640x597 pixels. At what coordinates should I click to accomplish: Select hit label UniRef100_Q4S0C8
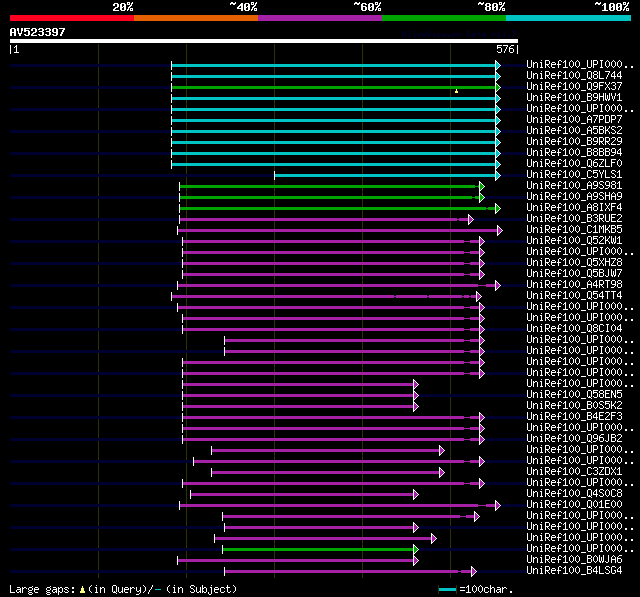(x=574, y=494)
